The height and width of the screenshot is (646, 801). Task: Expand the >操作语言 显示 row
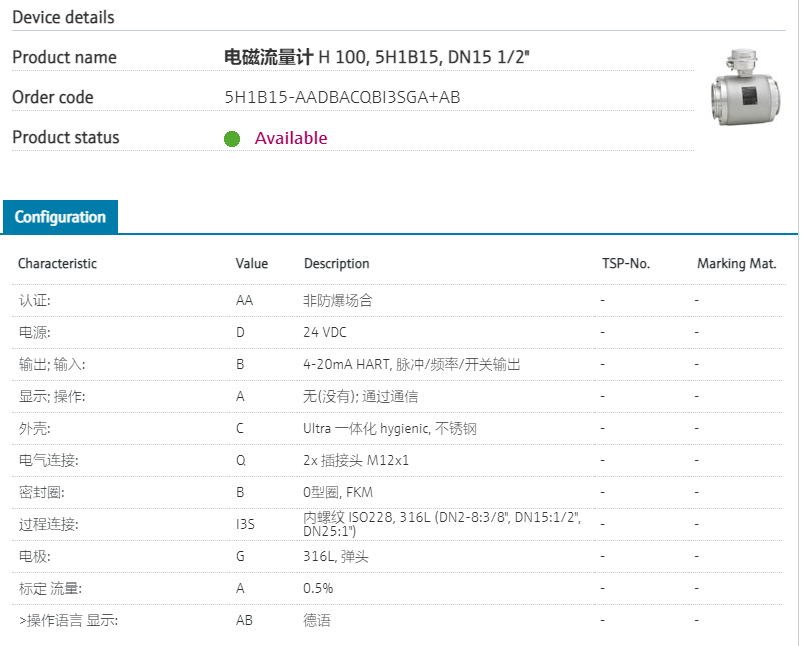(x=68, y=621)
